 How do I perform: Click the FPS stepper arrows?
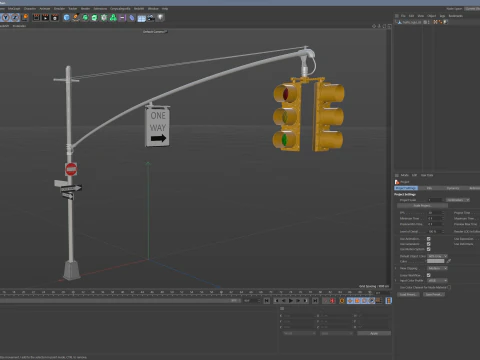[x=443, y=212]
